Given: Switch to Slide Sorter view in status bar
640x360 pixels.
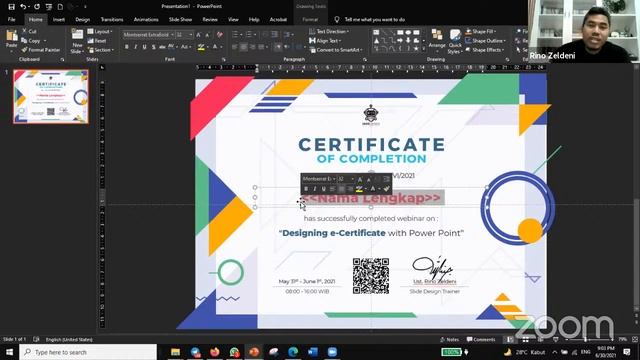Looking at the screenshot, I should pyautogui.click(x=526, y=339).
